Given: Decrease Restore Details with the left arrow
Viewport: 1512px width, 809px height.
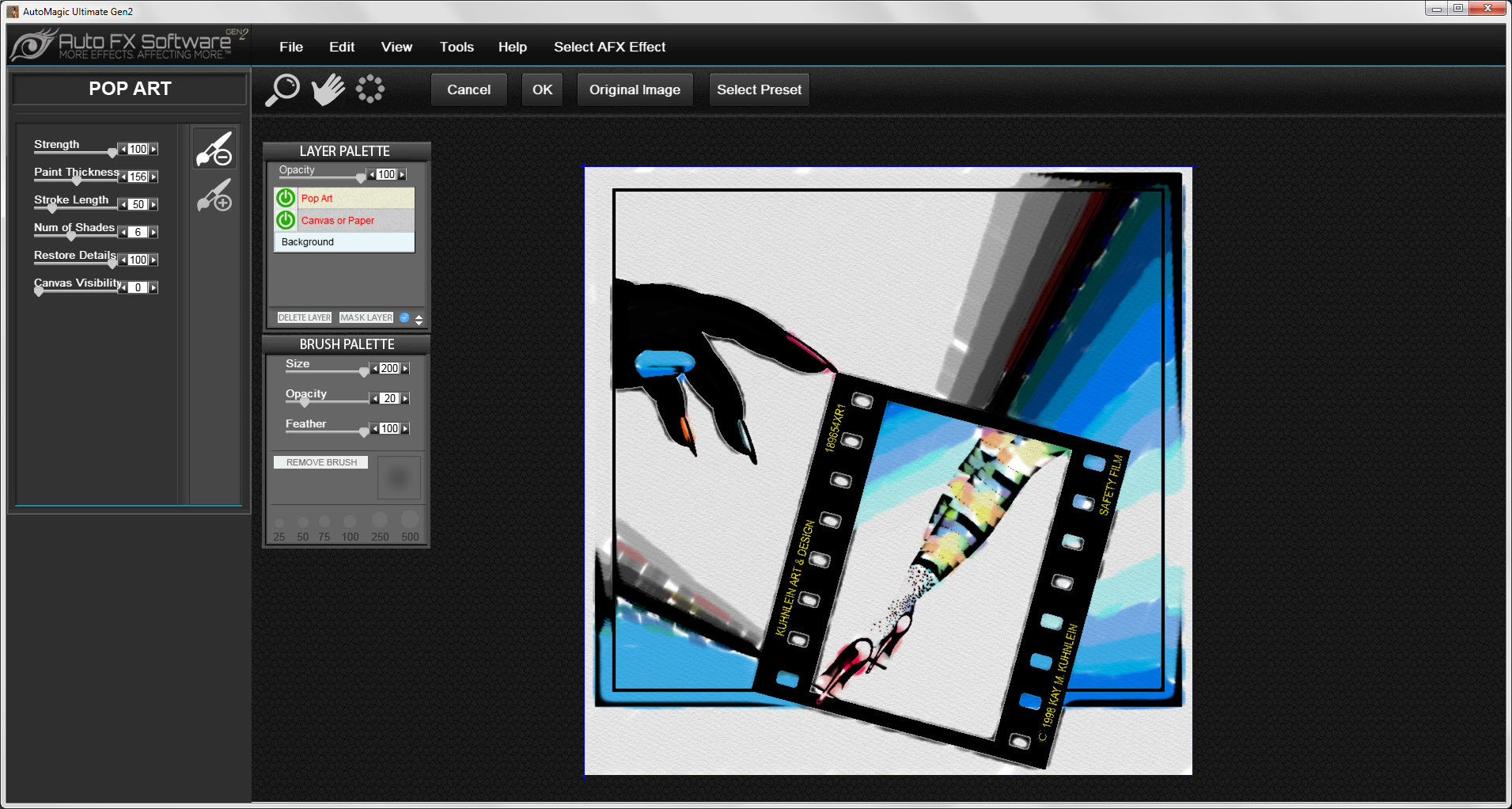Looking at the screenshot, I should pos(123,260).
